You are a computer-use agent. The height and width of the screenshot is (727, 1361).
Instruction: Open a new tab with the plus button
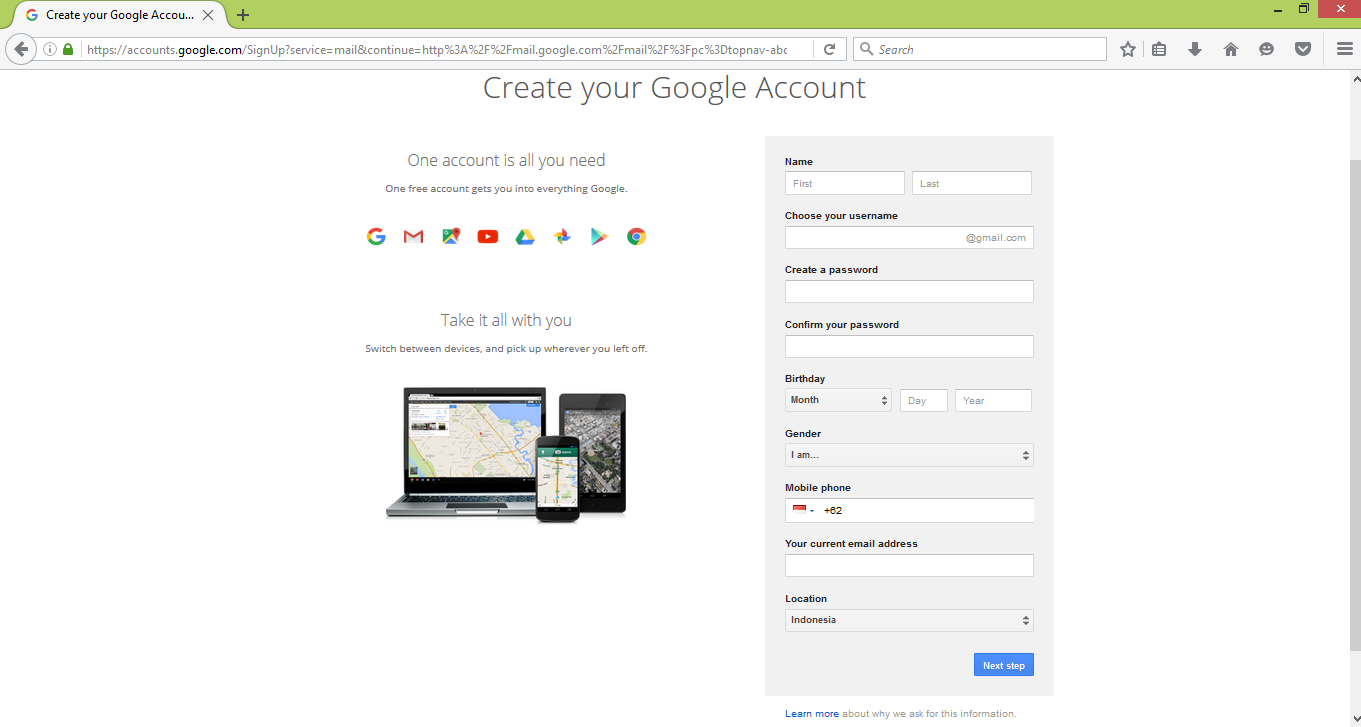(x=243, y=15)
